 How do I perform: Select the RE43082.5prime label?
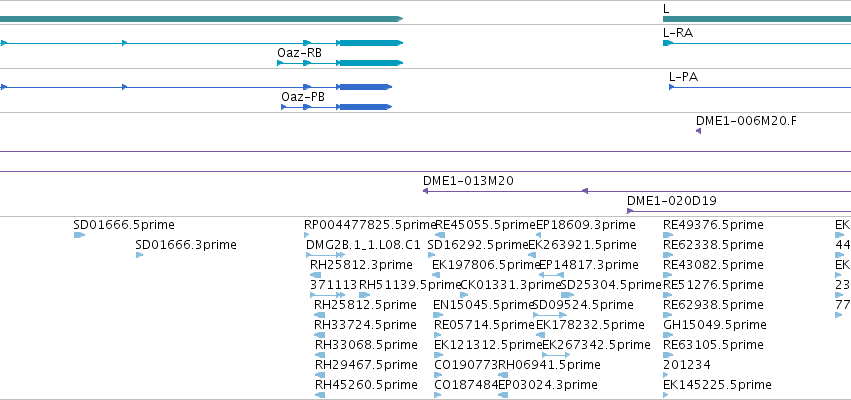(x=713, y=265)
